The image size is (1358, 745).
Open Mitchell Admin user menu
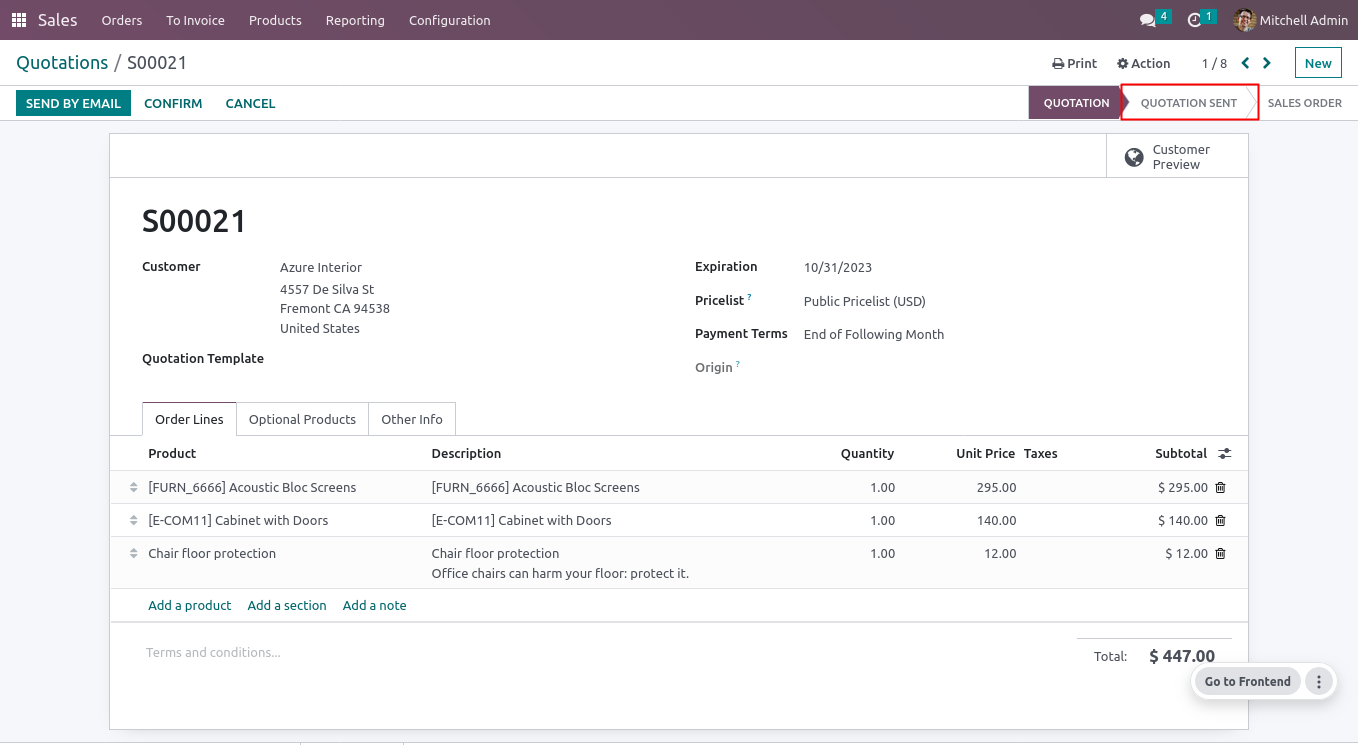coord(1290,20)
